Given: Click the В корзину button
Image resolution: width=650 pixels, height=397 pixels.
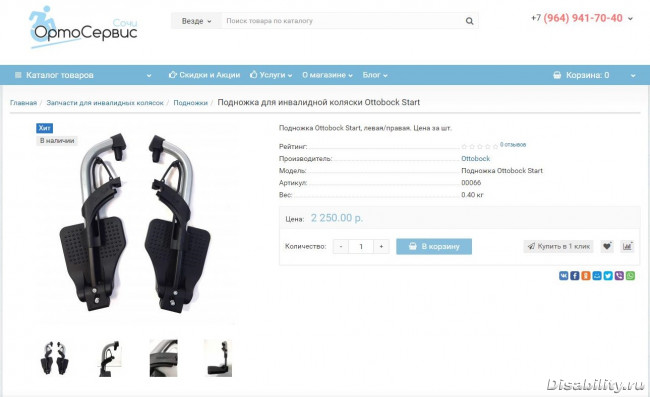Looking at the screenshot, I should (434, 246).
